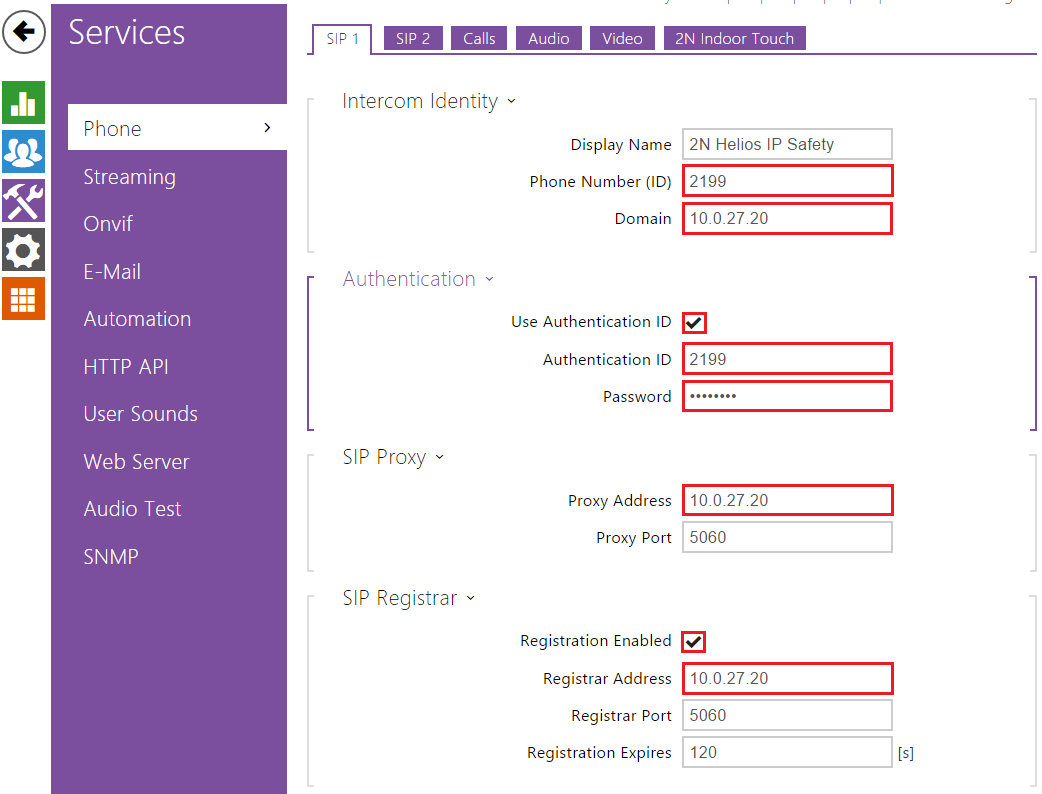The image size is (1042, 794).
Task: Open Streaming in the Services menu
Action: pyautogui.click(x=129, y=177)
